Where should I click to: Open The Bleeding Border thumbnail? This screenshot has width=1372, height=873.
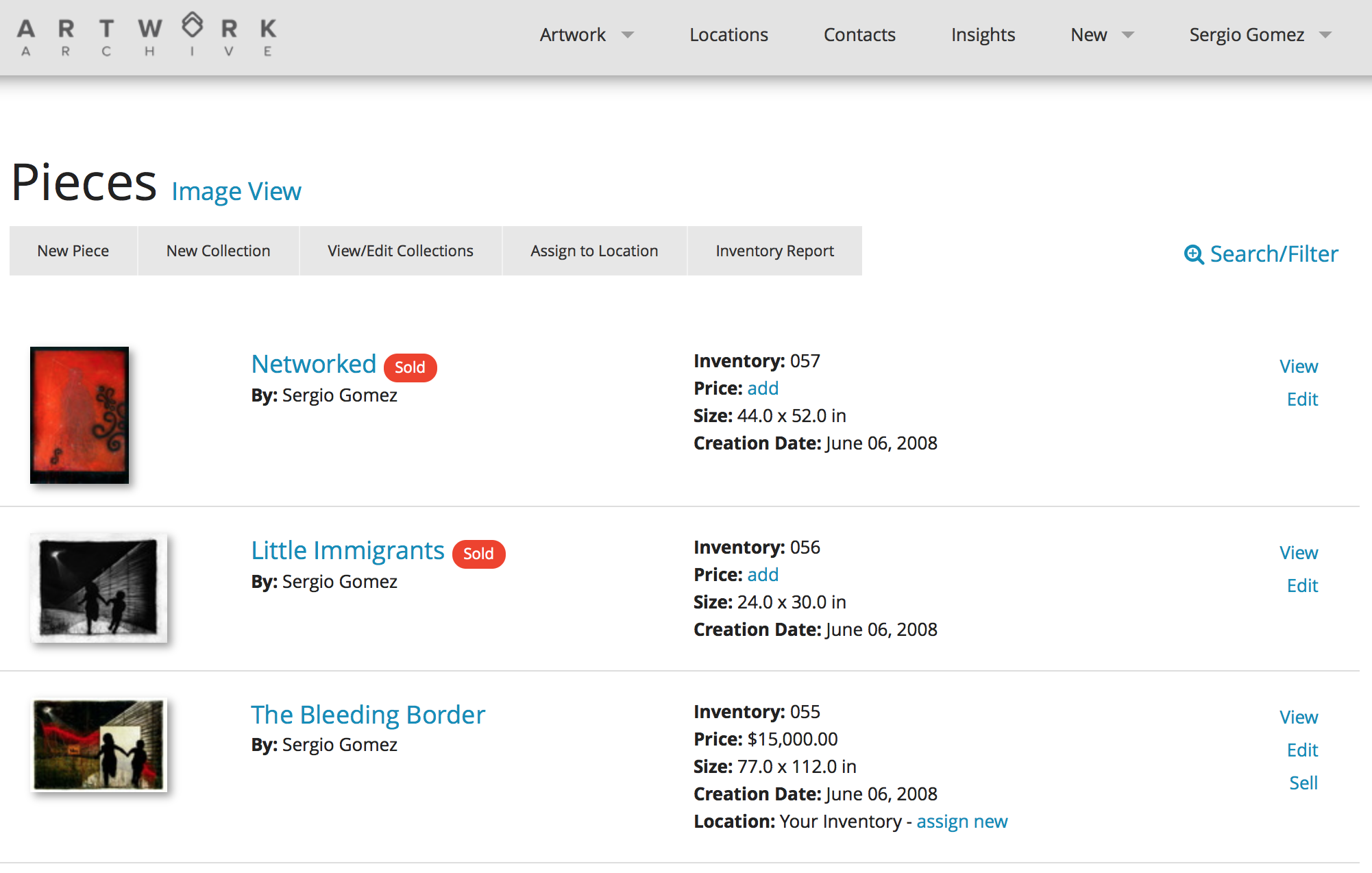(99, 745)
